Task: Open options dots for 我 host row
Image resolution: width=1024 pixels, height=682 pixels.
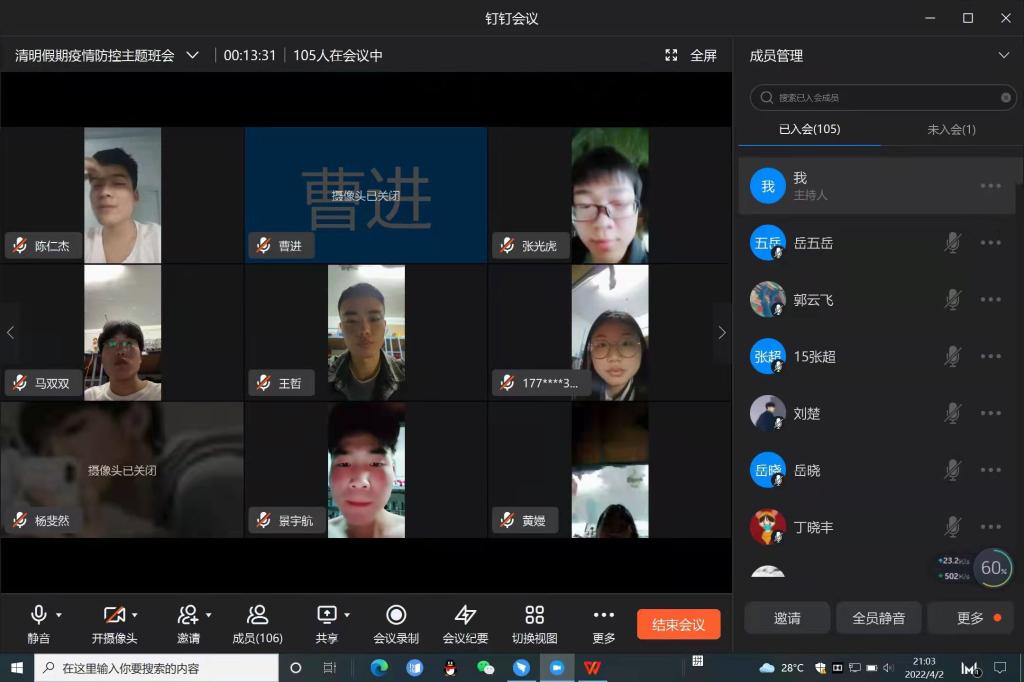Action: click(991, 186)
